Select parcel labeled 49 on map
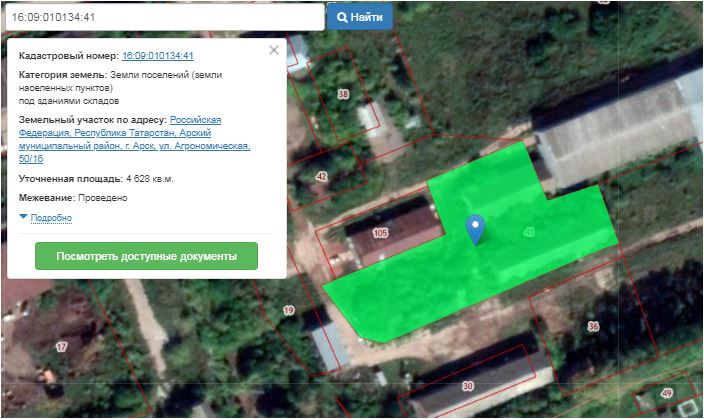This screenshot has width=704, height=419. pyautogui.click(x=666, y=393)
